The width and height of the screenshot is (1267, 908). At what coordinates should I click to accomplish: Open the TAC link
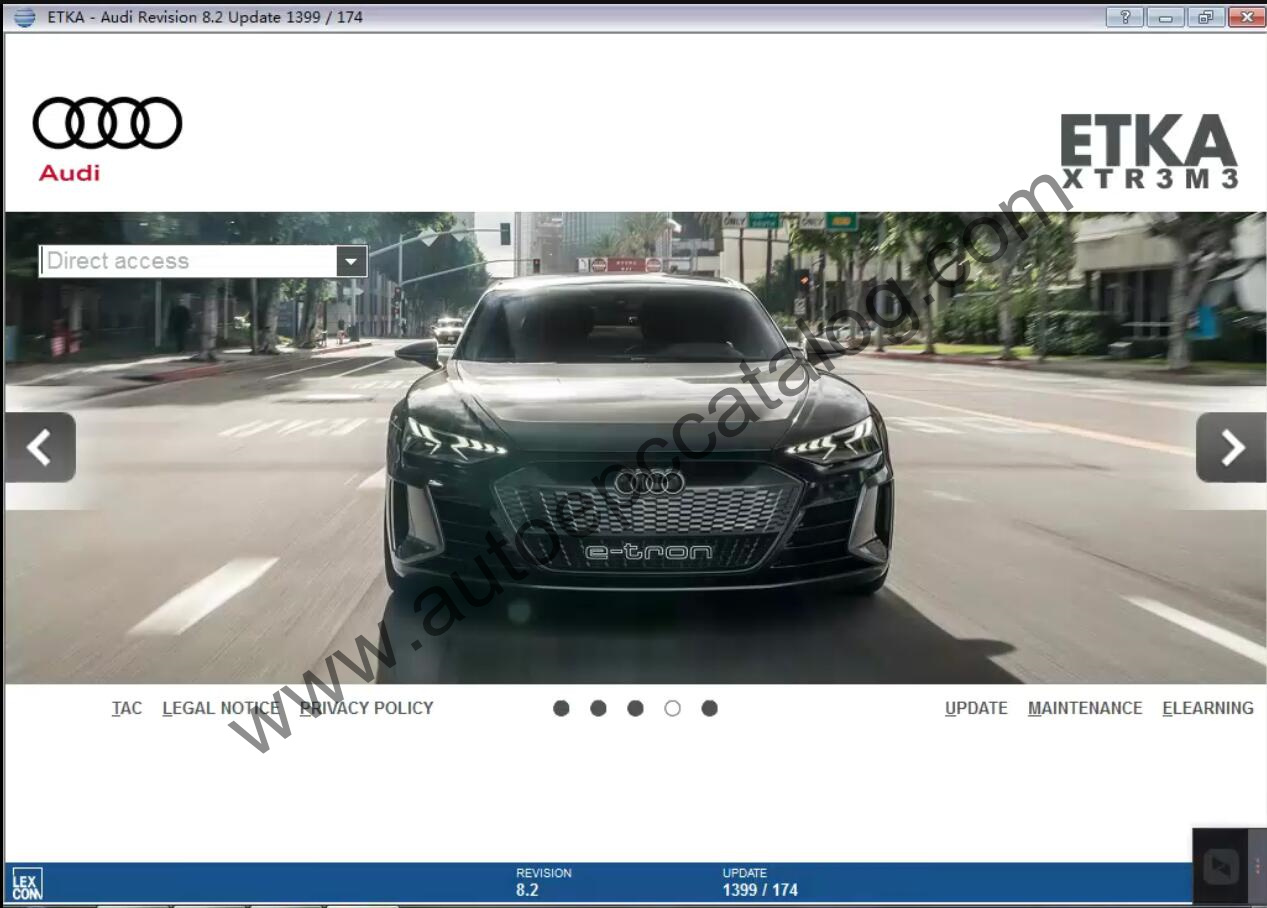(x=127, y=708)
